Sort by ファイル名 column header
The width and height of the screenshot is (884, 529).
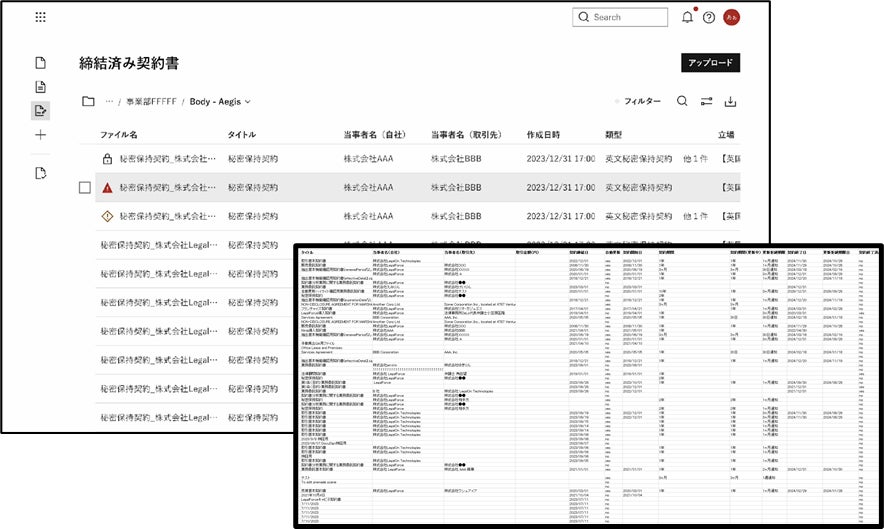point(118,135)
